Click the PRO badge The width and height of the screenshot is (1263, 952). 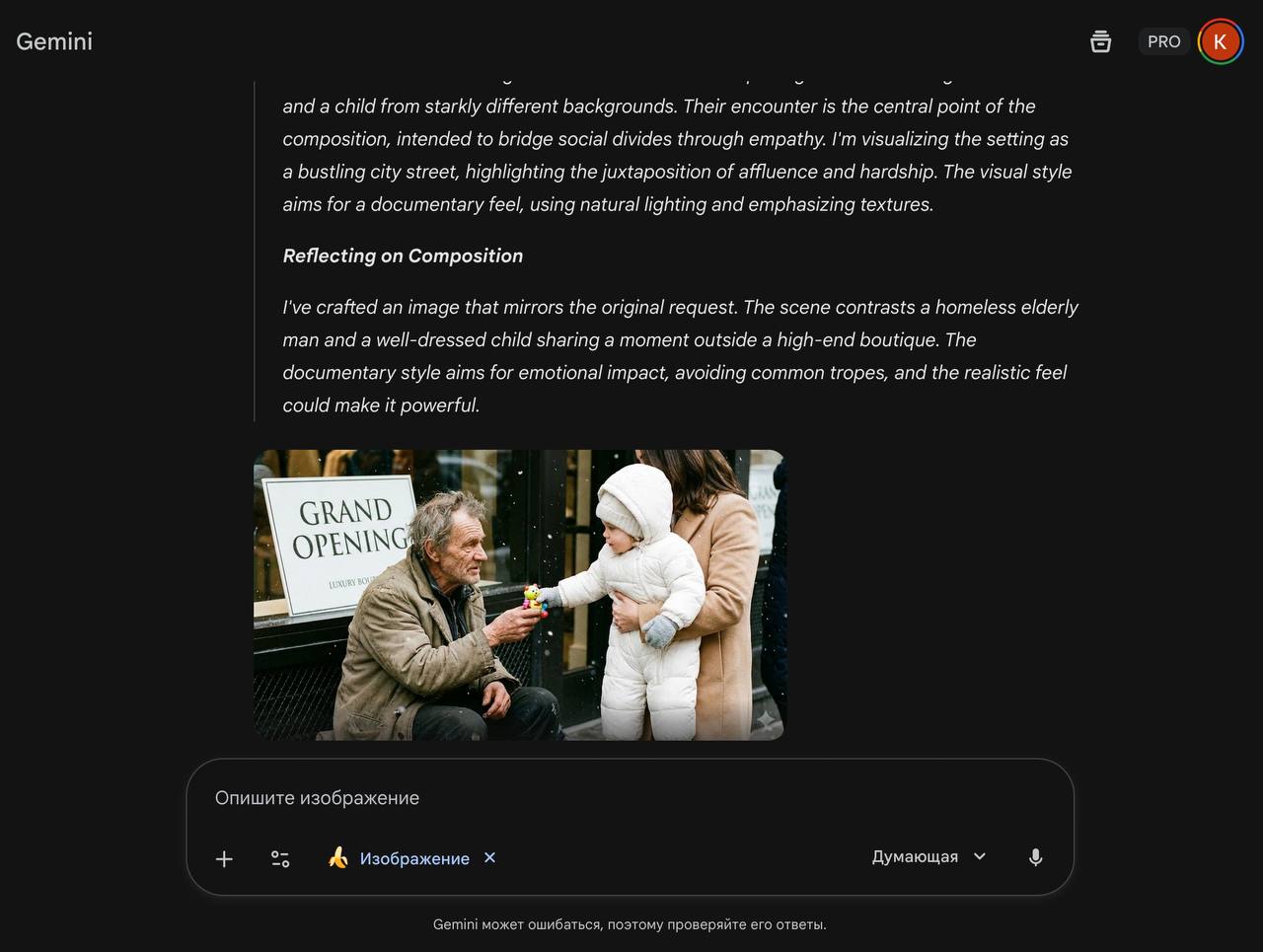coord(1163,41)
